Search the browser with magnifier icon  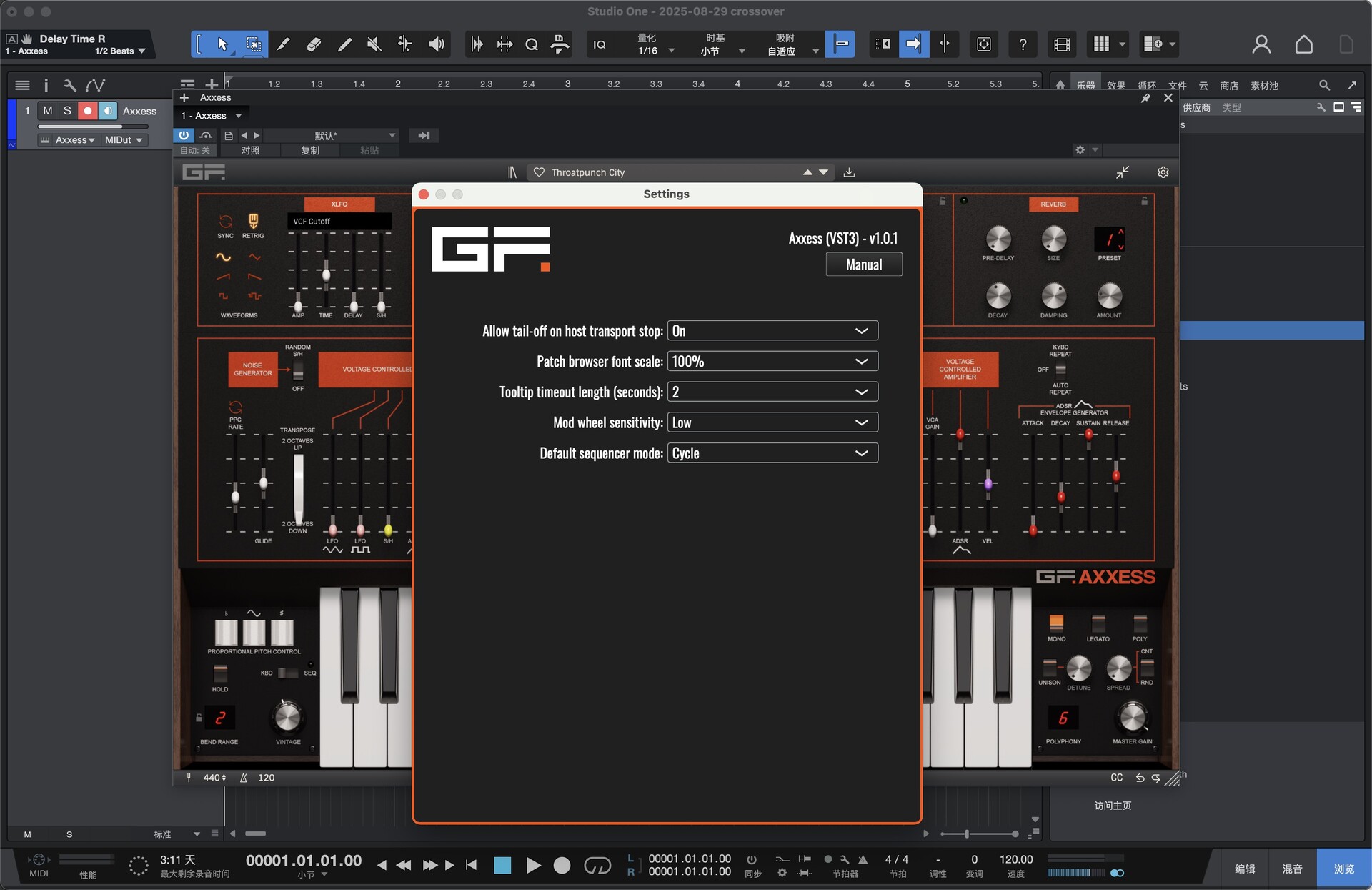(1324, 85)
